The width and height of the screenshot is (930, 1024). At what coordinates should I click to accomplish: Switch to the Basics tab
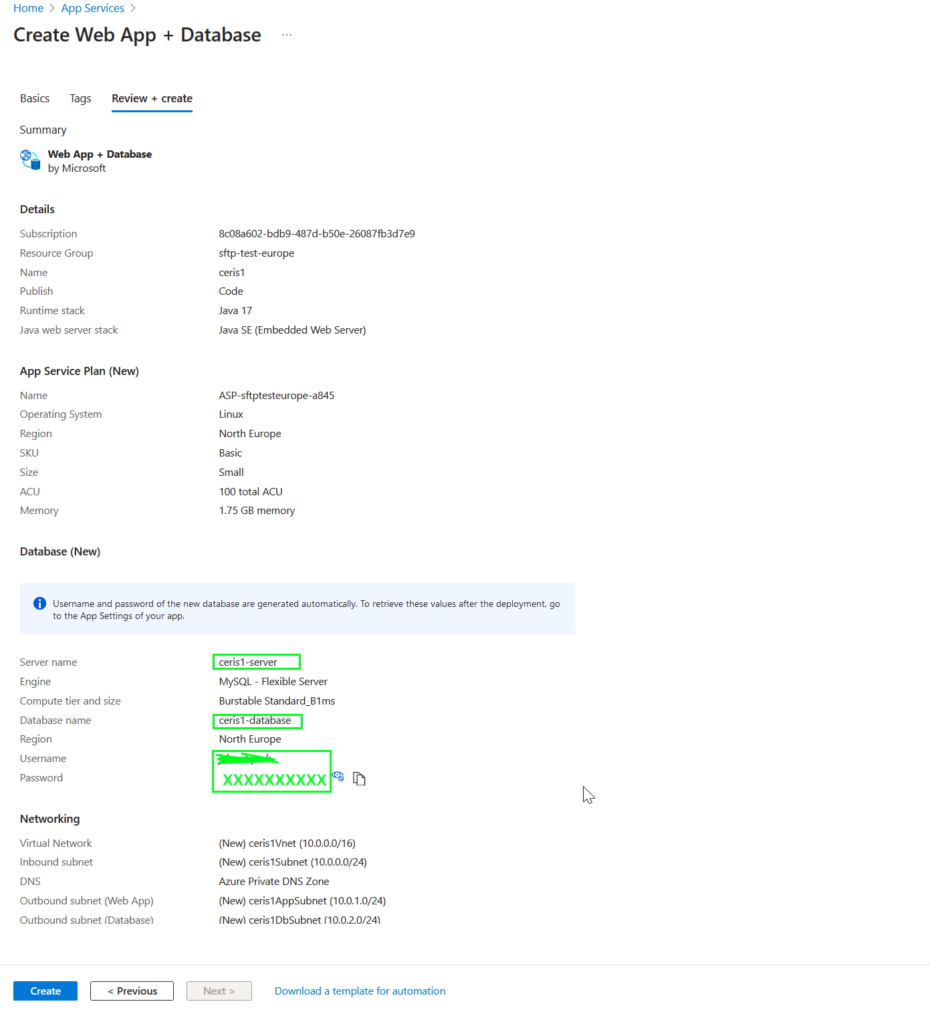(35, 99)
